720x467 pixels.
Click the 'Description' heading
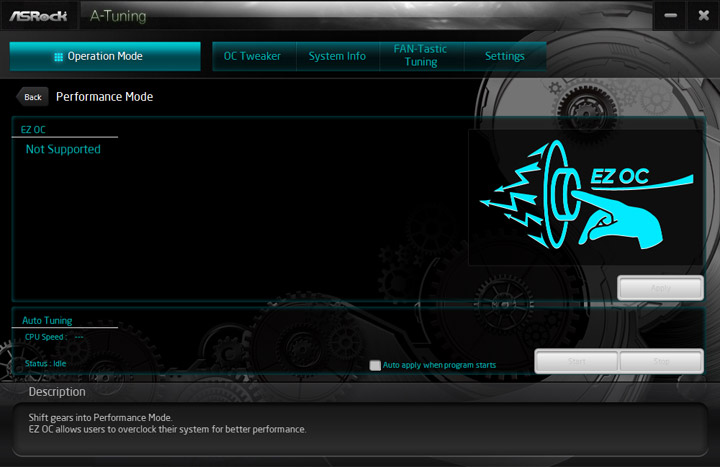click(57, 392)
